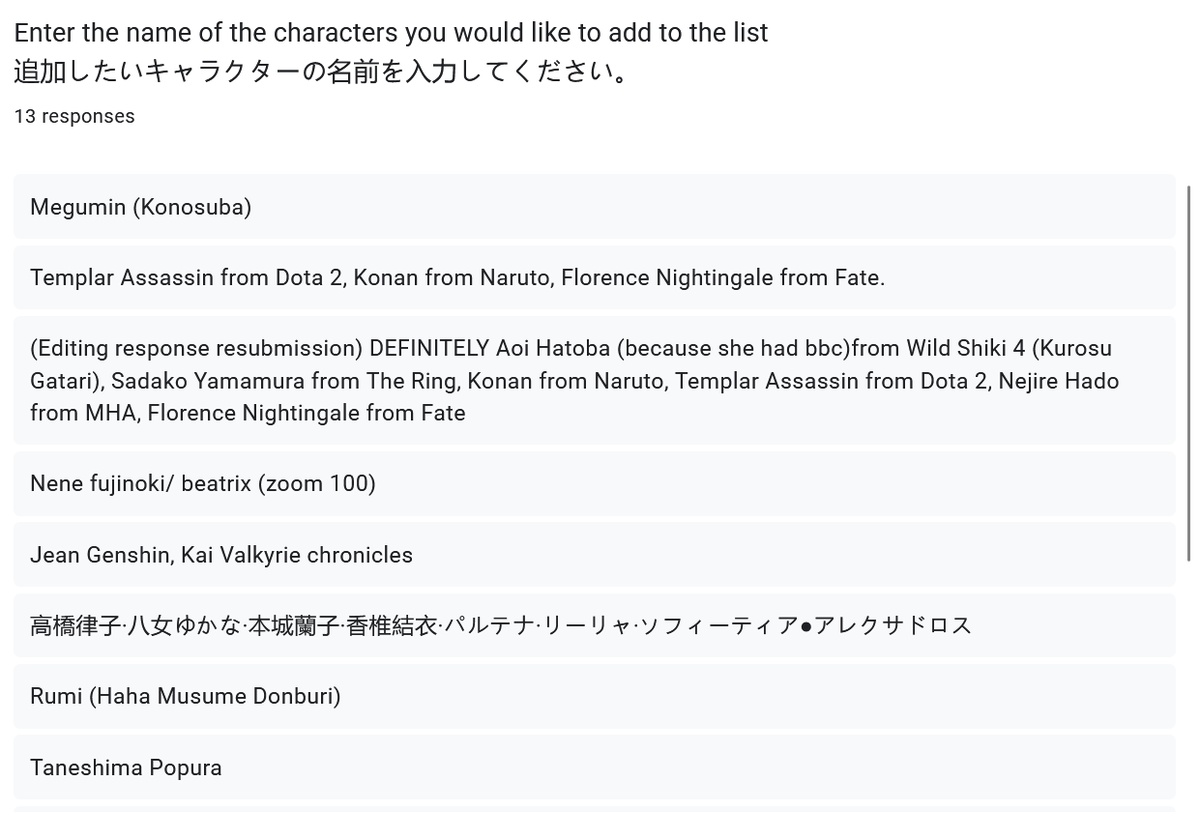Select the Taneshima Popura response
This screenshot has height=839, width=1200.
[x=126, y=768]
